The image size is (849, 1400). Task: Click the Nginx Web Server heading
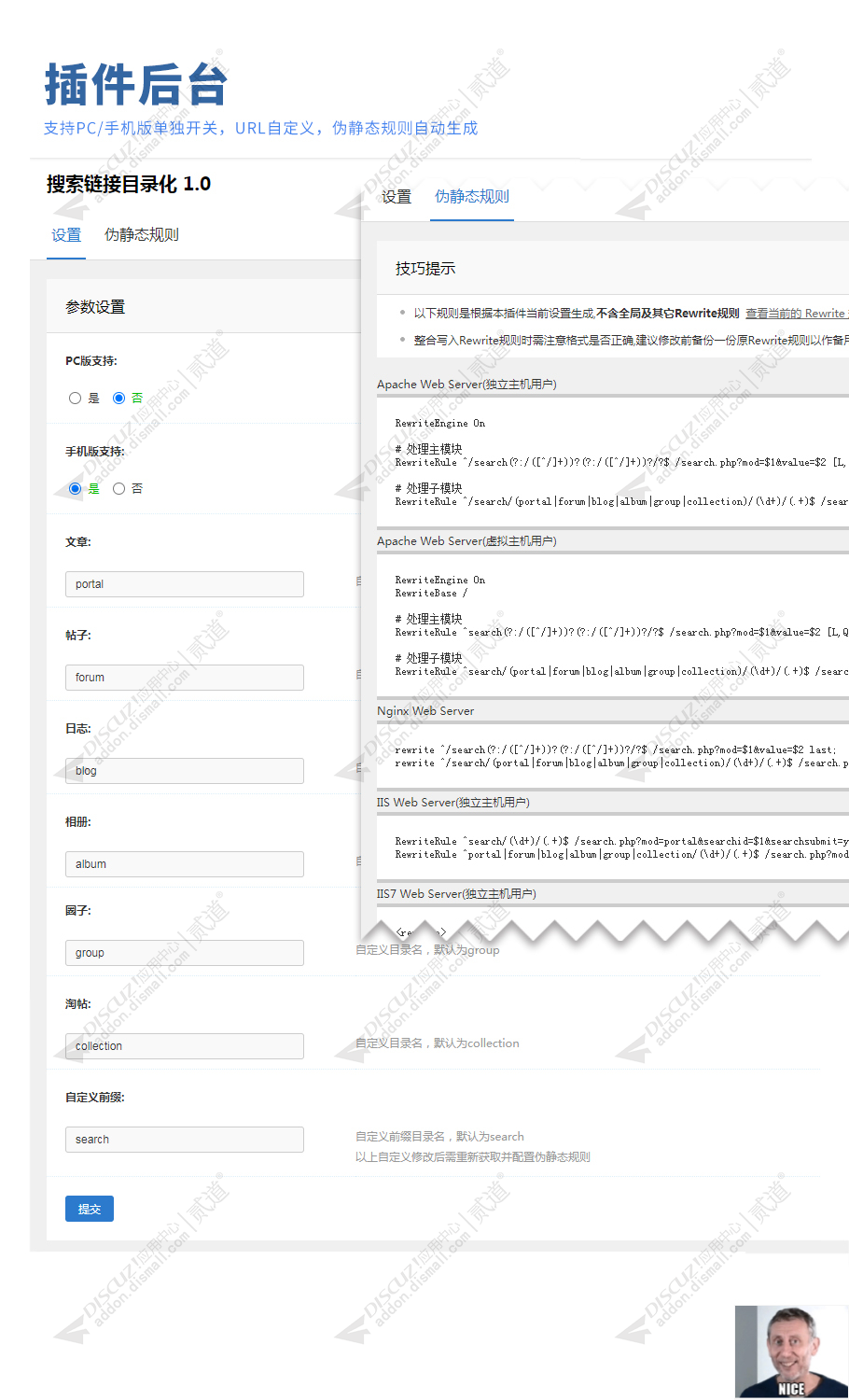pos(425,711)
